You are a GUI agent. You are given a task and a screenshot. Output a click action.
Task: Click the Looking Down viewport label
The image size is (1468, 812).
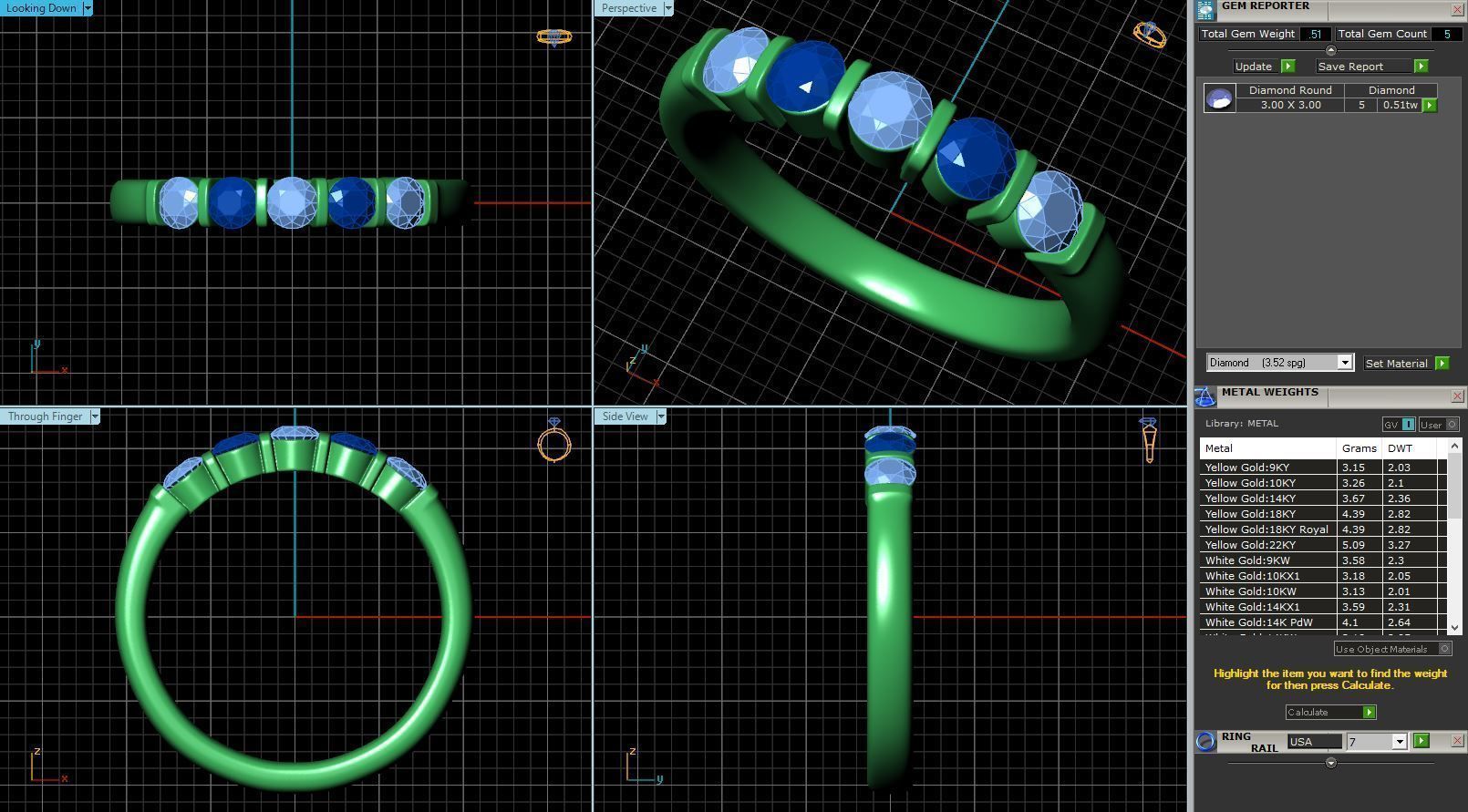pyautogui.click(x=41, y=7)
